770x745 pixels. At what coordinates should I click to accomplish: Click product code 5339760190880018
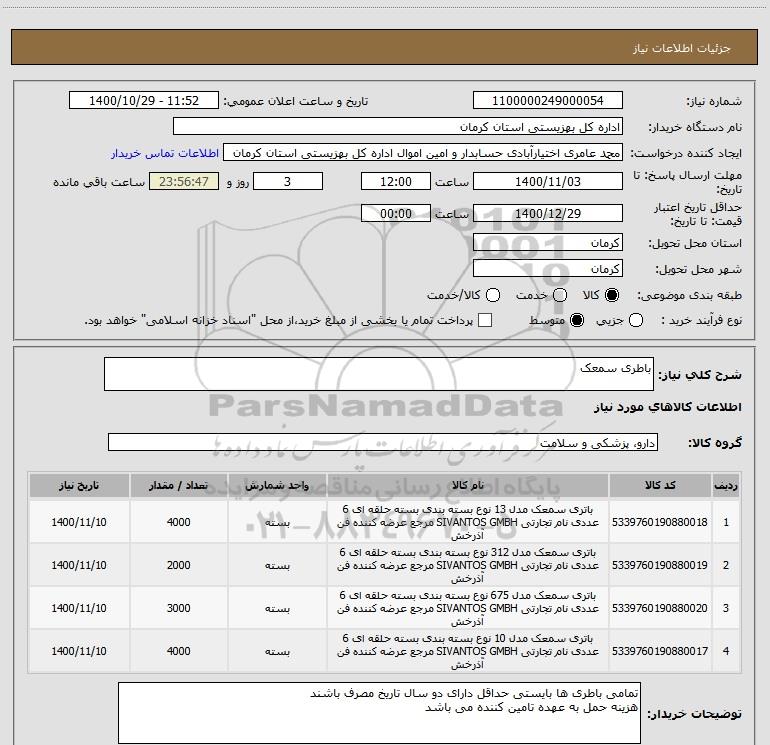(x=660, y=522)
